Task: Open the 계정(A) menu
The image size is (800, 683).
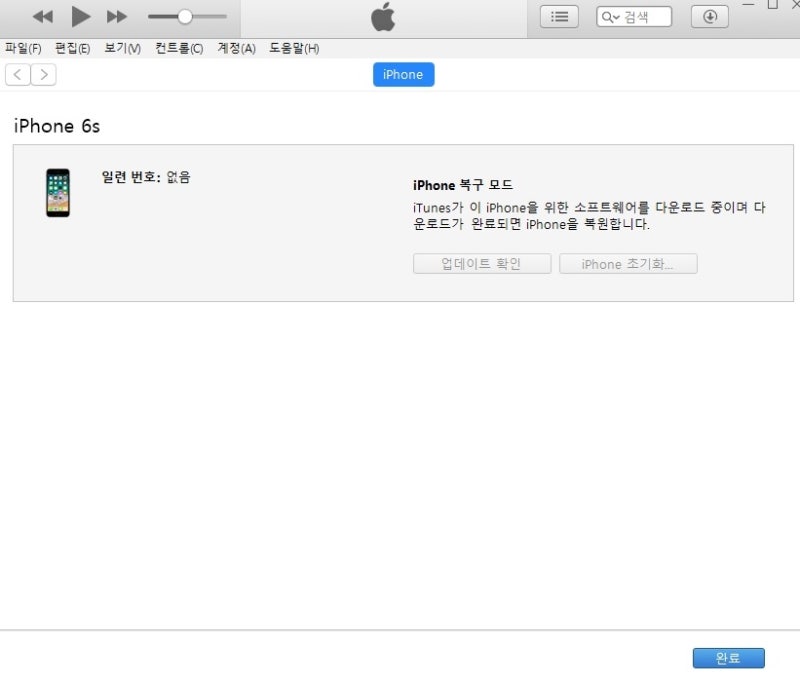Action: 236,48
